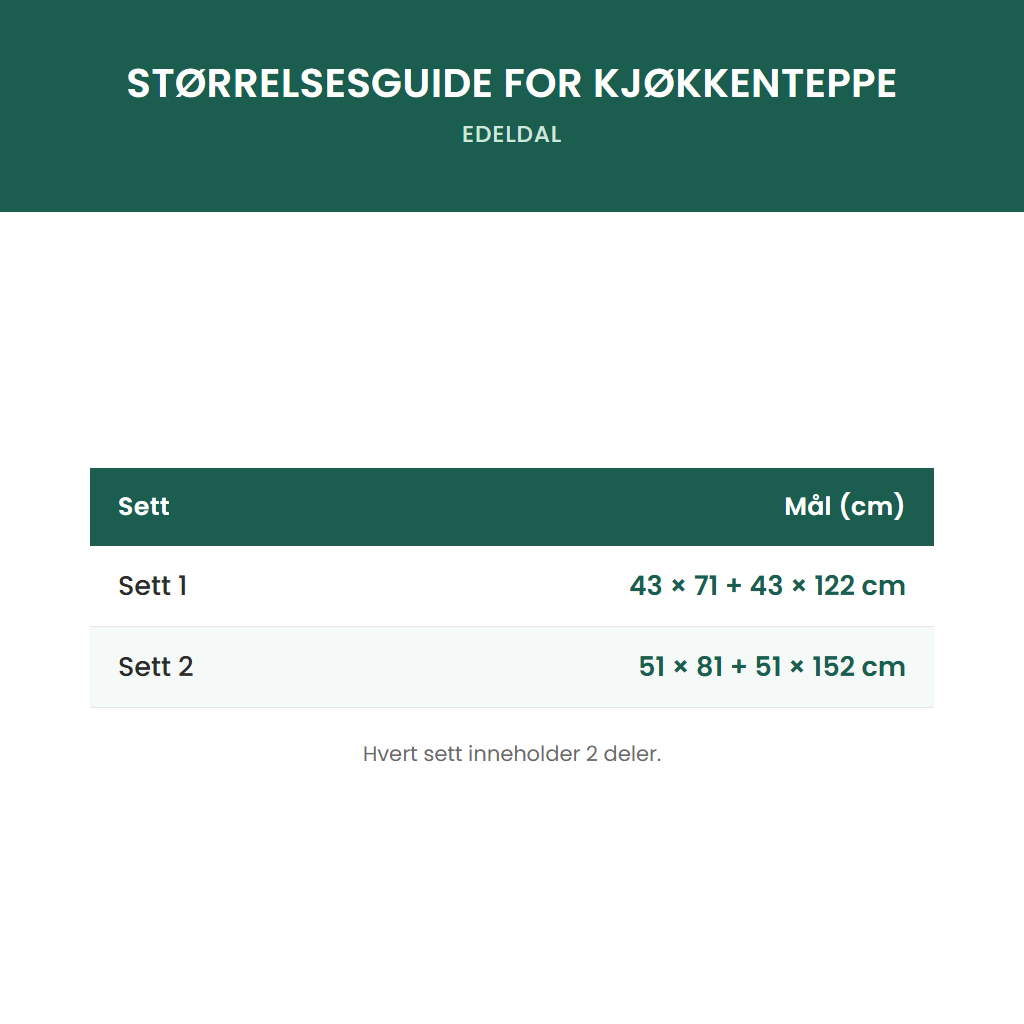Click the word KJØKKENTEPPE in the heading

[745, 84]
